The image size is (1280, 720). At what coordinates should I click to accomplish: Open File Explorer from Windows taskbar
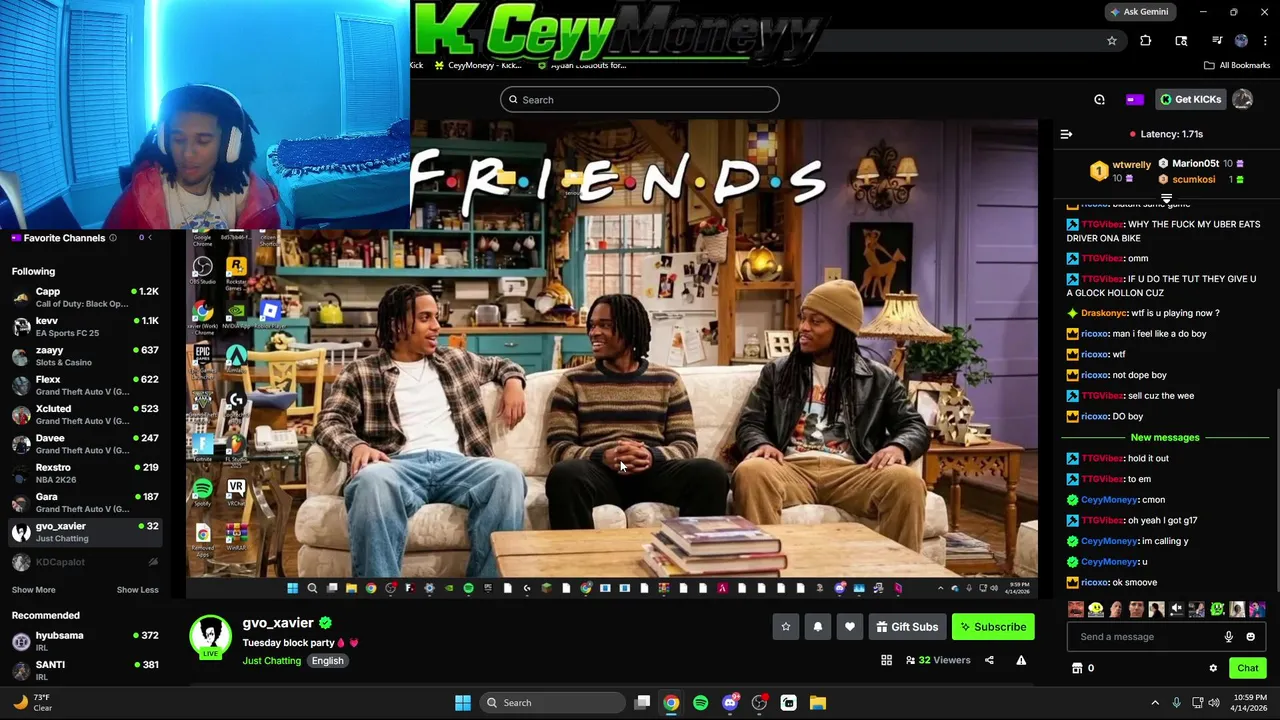[818, 703]
